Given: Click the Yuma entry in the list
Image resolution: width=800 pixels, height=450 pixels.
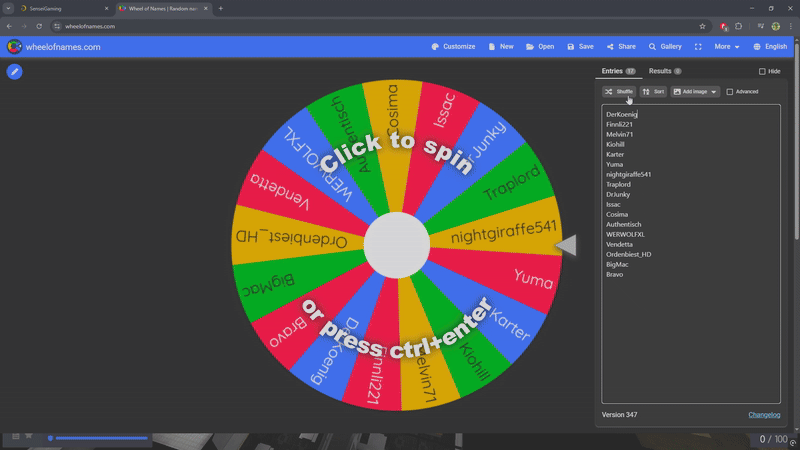Looking at the screenshot, I should coord(614,164).
